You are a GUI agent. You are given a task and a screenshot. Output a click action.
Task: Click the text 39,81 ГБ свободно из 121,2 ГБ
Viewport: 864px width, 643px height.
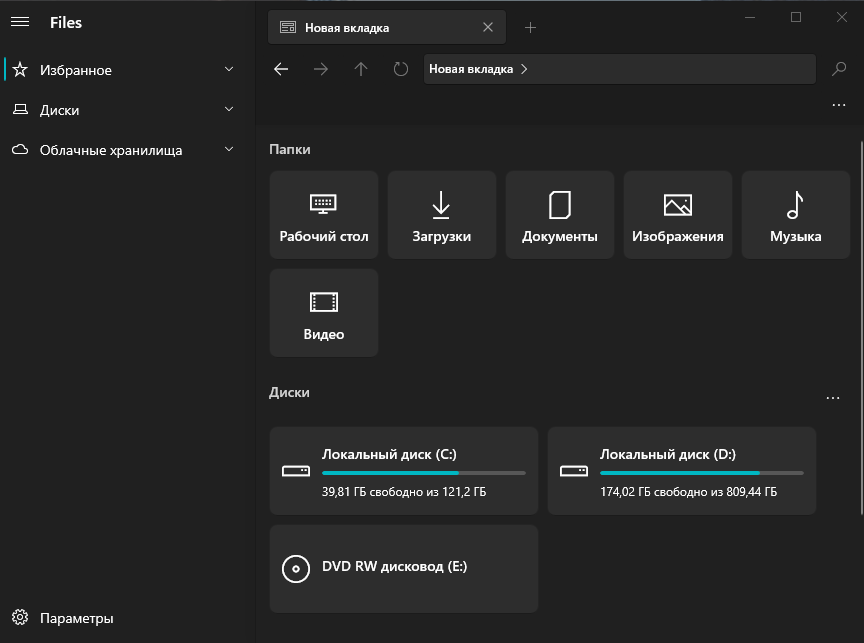pos(404,491)
